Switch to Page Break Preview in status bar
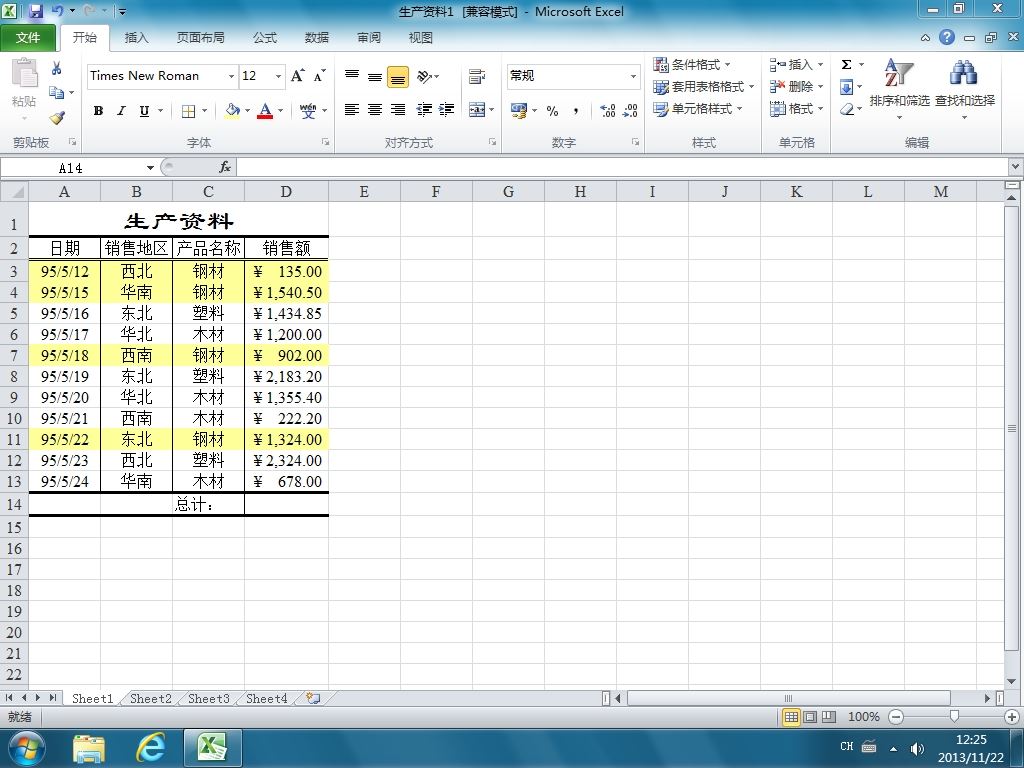1024x768 pixels. (829, 717)
